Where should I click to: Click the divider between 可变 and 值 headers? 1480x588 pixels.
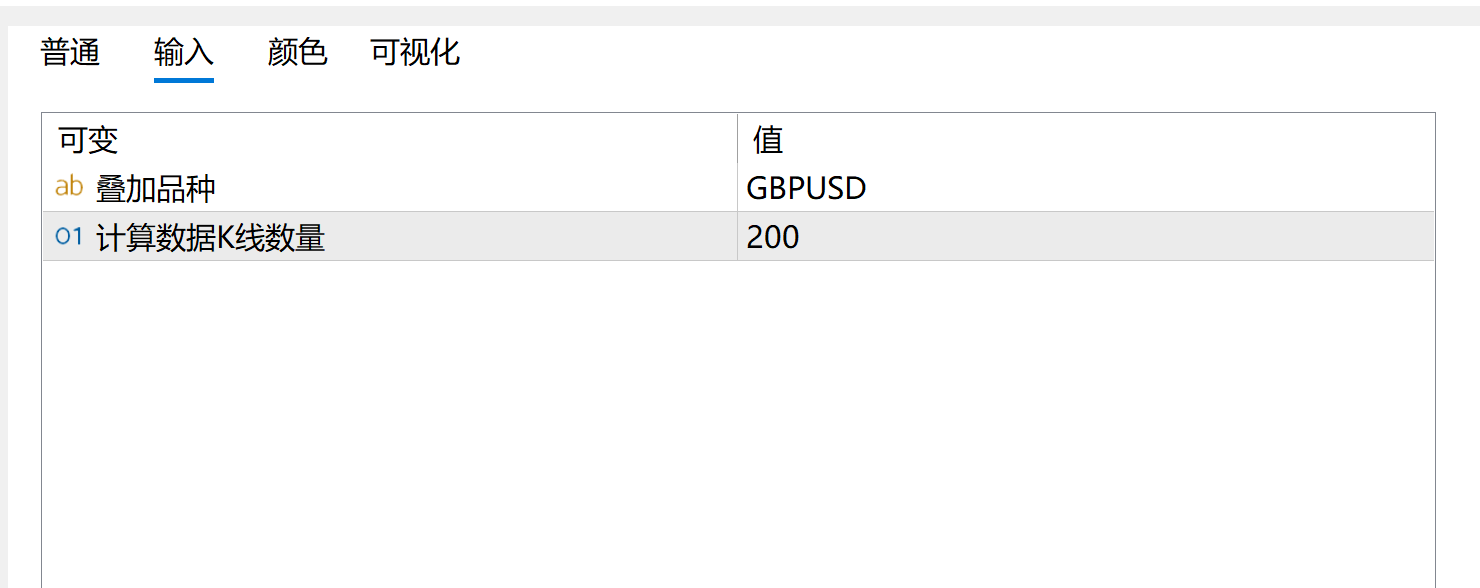point(737,140)
